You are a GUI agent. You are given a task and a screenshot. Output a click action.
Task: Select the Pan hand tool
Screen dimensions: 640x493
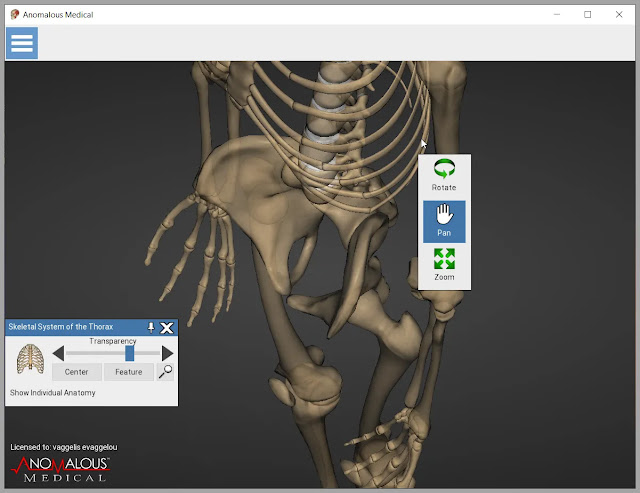[444, 222]
